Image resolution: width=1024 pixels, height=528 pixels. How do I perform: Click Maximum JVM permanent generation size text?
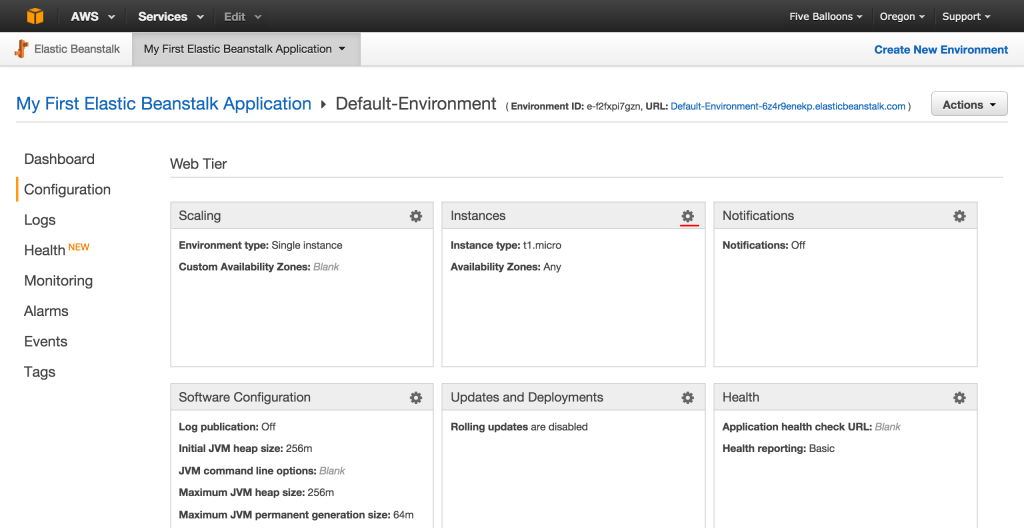click(296, 514)
